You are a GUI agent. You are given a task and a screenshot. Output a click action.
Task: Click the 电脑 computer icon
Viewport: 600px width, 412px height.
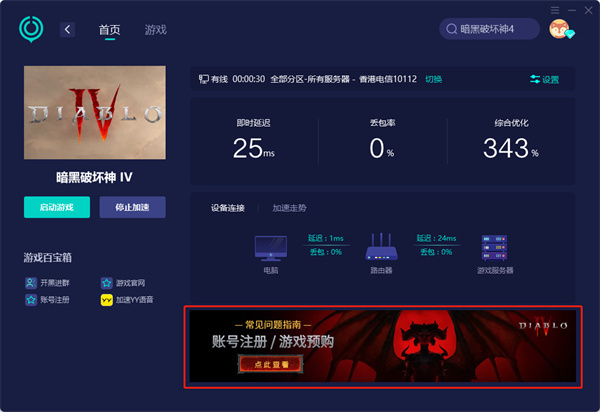point(271,248)
